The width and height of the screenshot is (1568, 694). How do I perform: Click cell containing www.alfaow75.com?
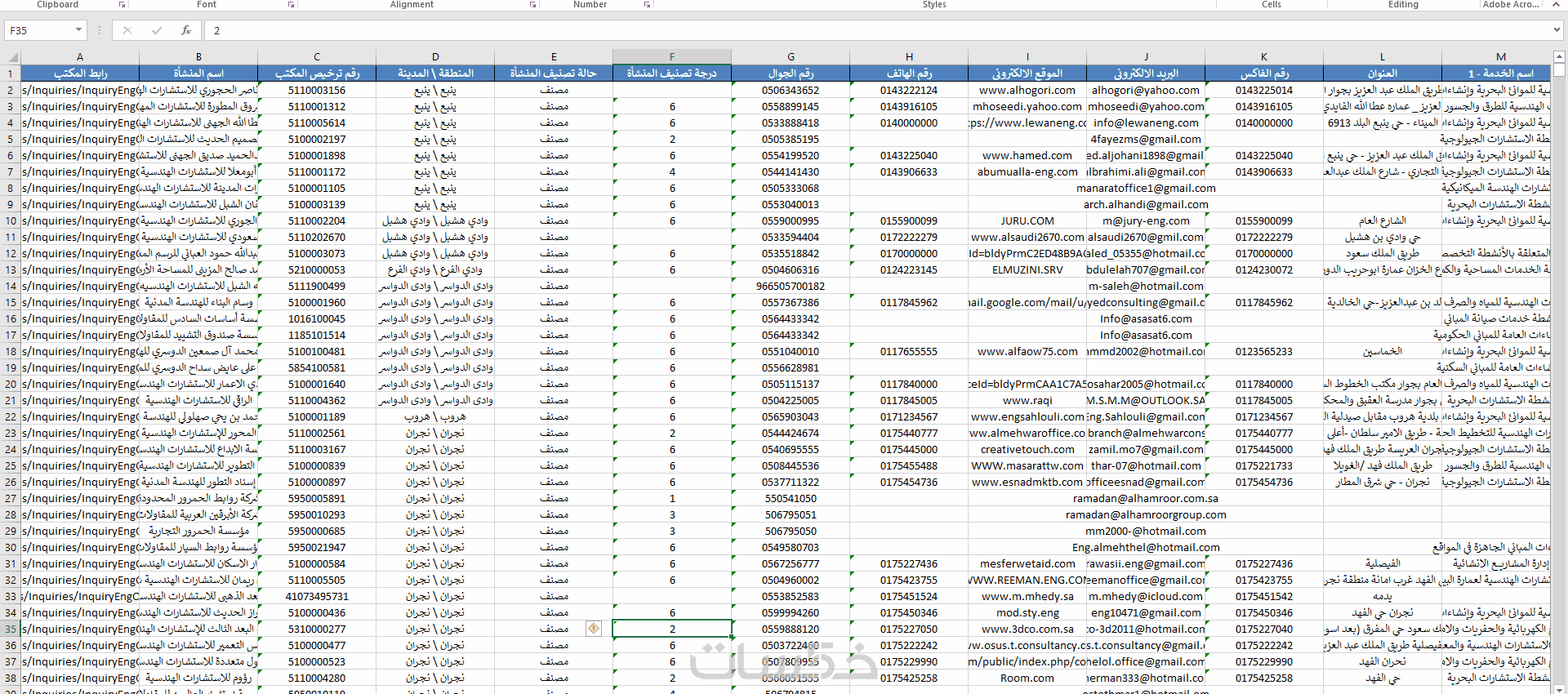[1027, 351]
